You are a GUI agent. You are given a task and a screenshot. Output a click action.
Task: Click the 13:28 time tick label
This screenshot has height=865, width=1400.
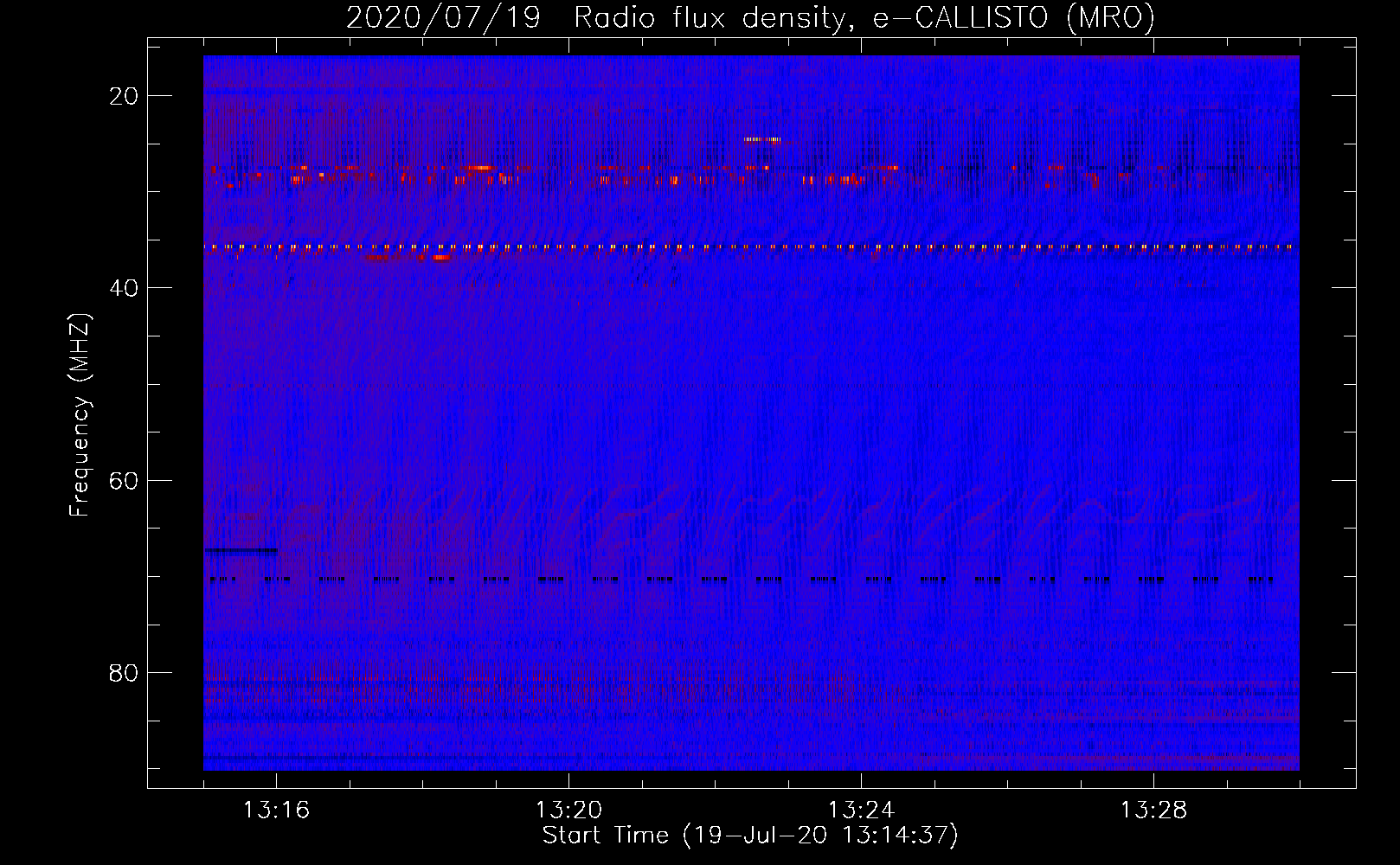[x=1153, y=811]
